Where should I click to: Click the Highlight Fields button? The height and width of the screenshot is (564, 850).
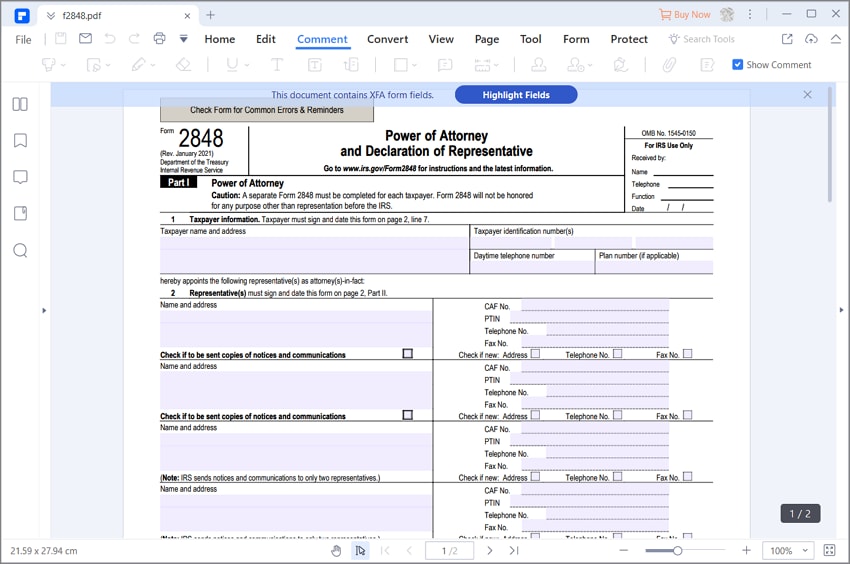coord(516,95)
